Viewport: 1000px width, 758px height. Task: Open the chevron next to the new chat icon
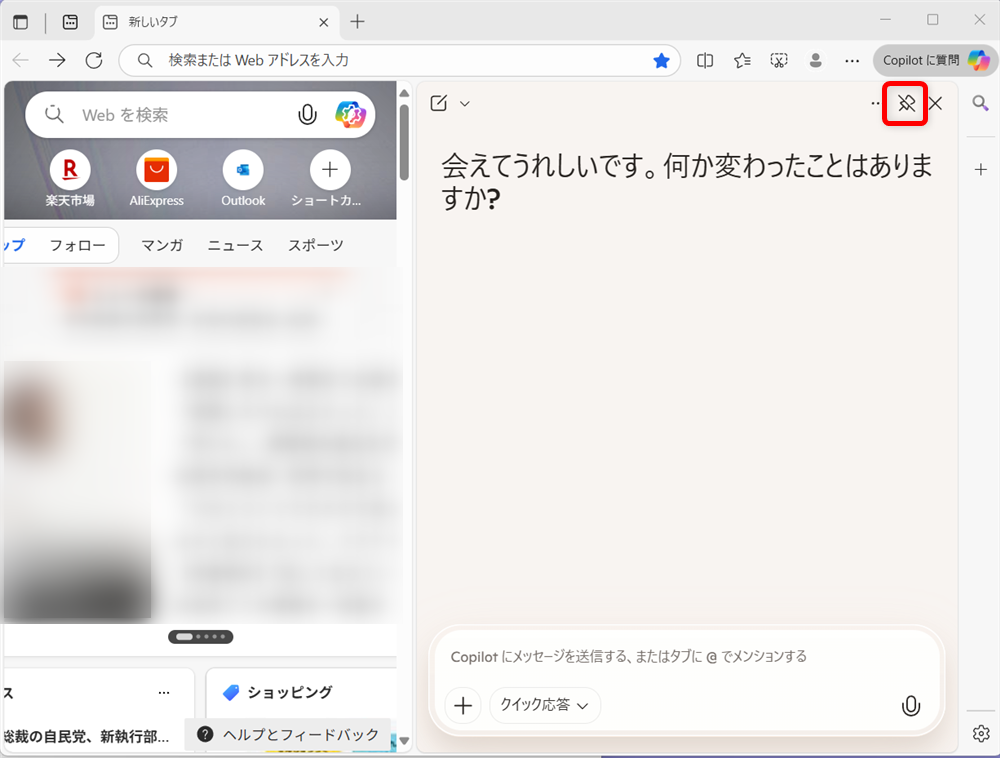coord(464,103)
